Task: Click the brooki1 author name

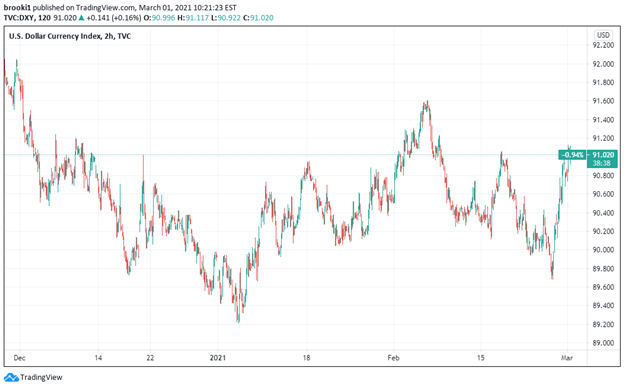Action: pyautogui.click(x=17, y=8)
